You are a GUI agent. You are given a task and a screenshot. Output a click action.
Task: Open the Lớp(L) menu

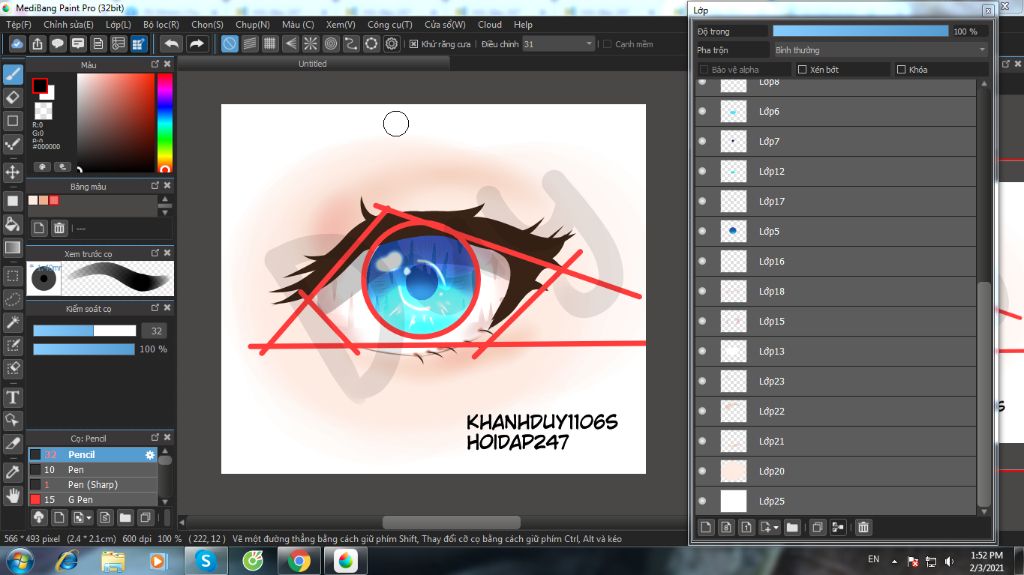point(118,24)
